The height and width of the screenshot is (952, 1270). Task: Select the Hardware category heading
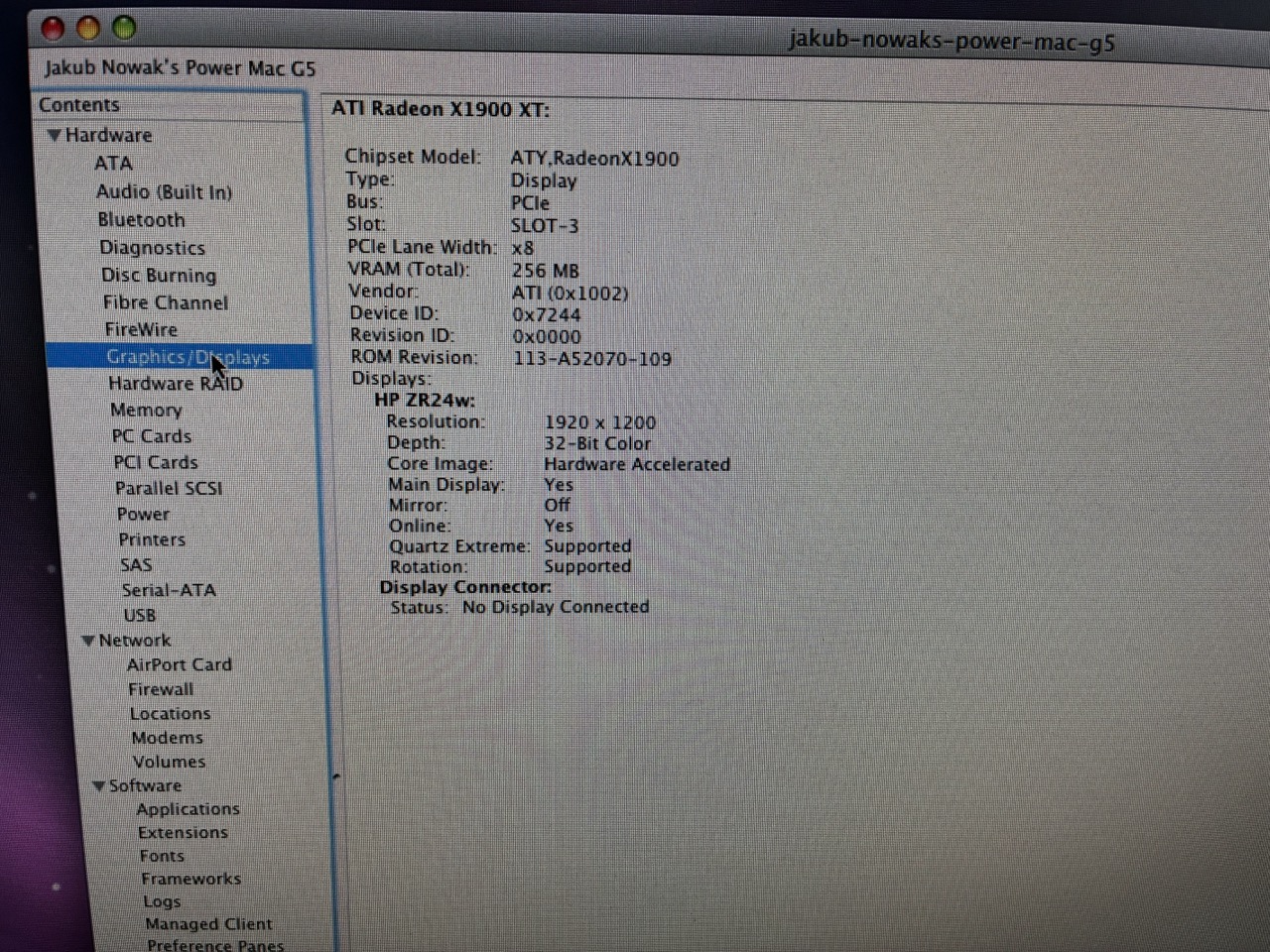coord(109,136)
